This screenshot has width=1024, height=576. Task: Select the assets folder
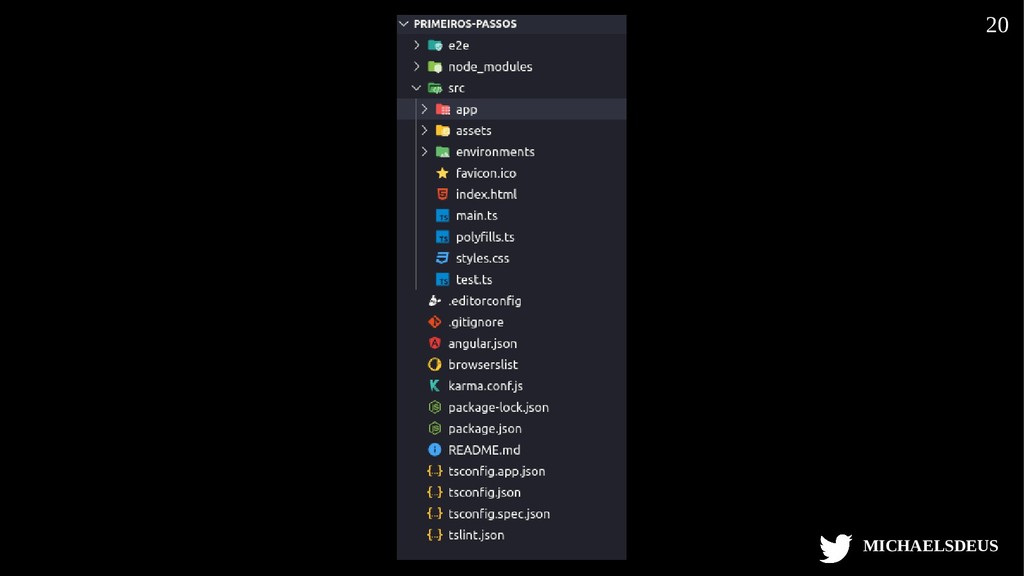click(x=473, y=131)
